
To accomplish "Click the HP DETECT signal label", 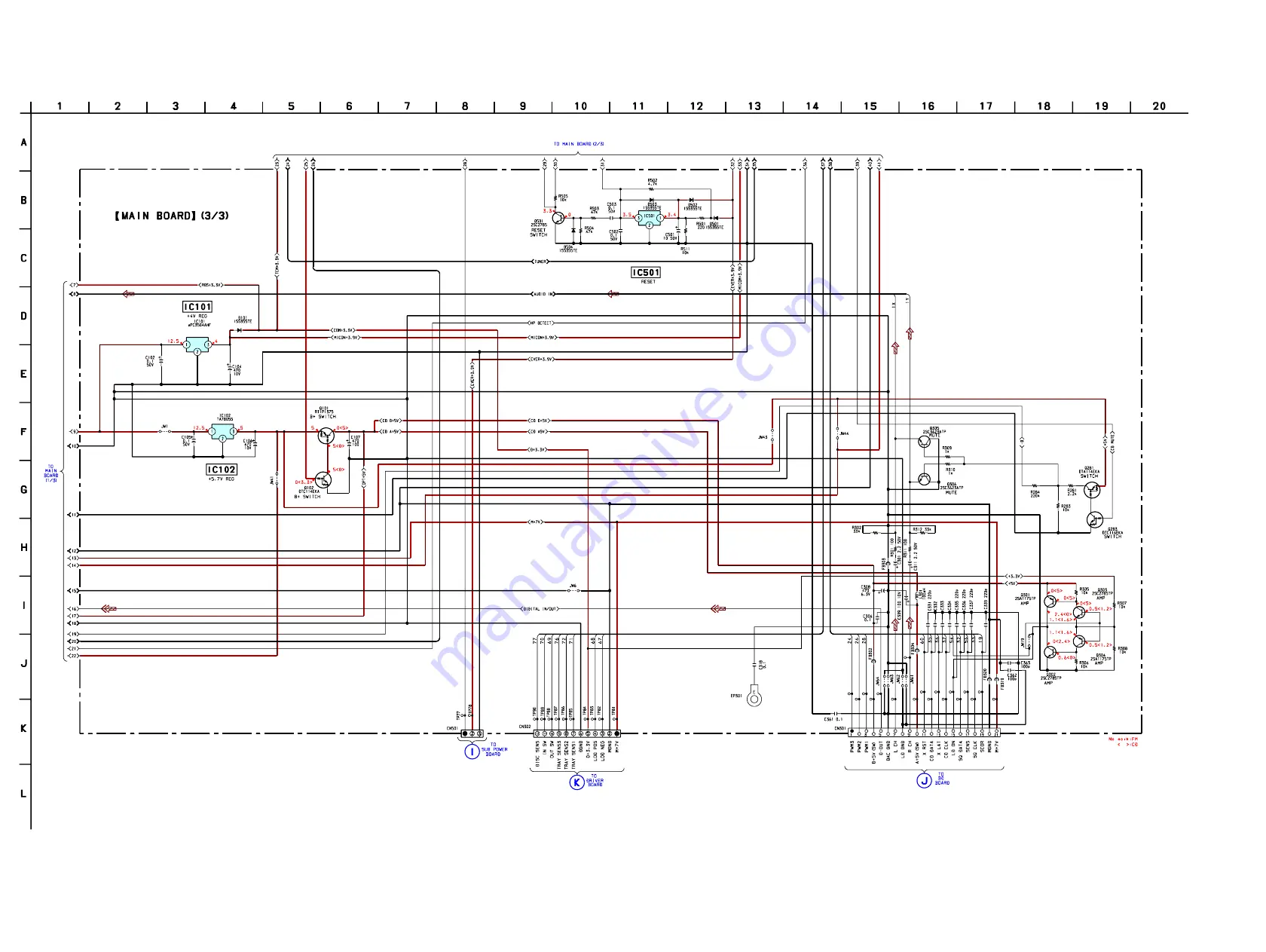I will point(541,323).
